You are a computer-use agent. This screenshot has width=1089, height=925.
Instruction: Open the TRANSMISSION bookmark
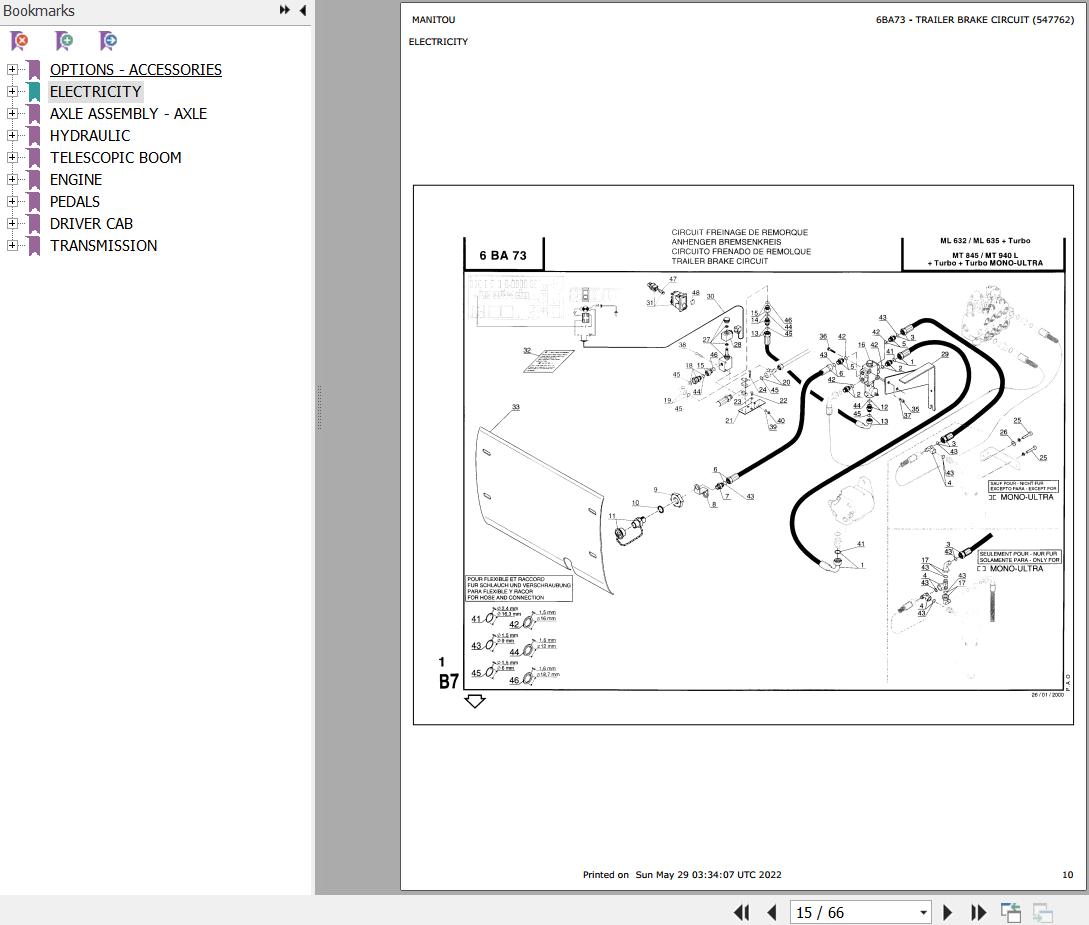[103, 245]
